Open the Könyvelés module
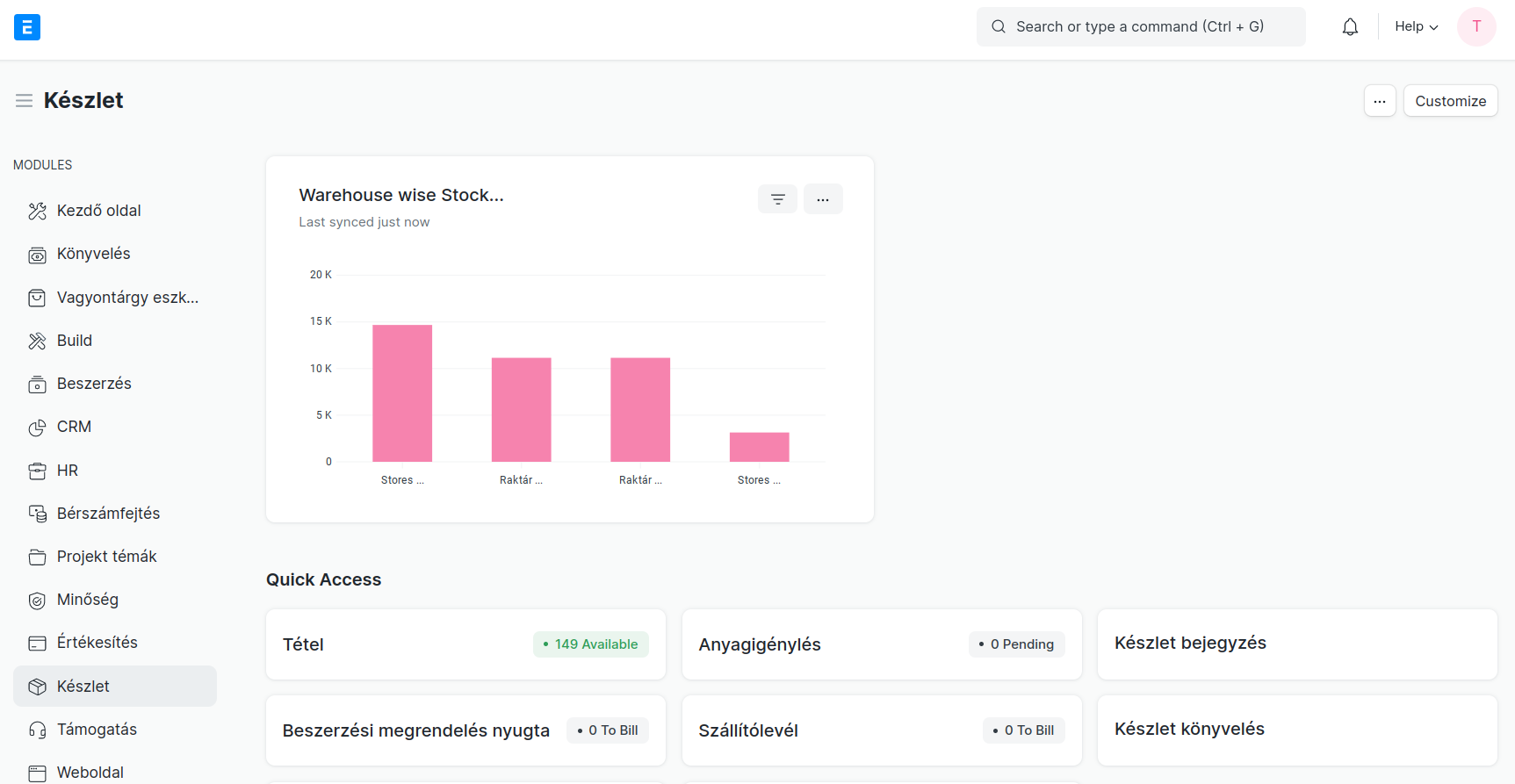Screen dimensions: 1515x784 click(93, 254)
